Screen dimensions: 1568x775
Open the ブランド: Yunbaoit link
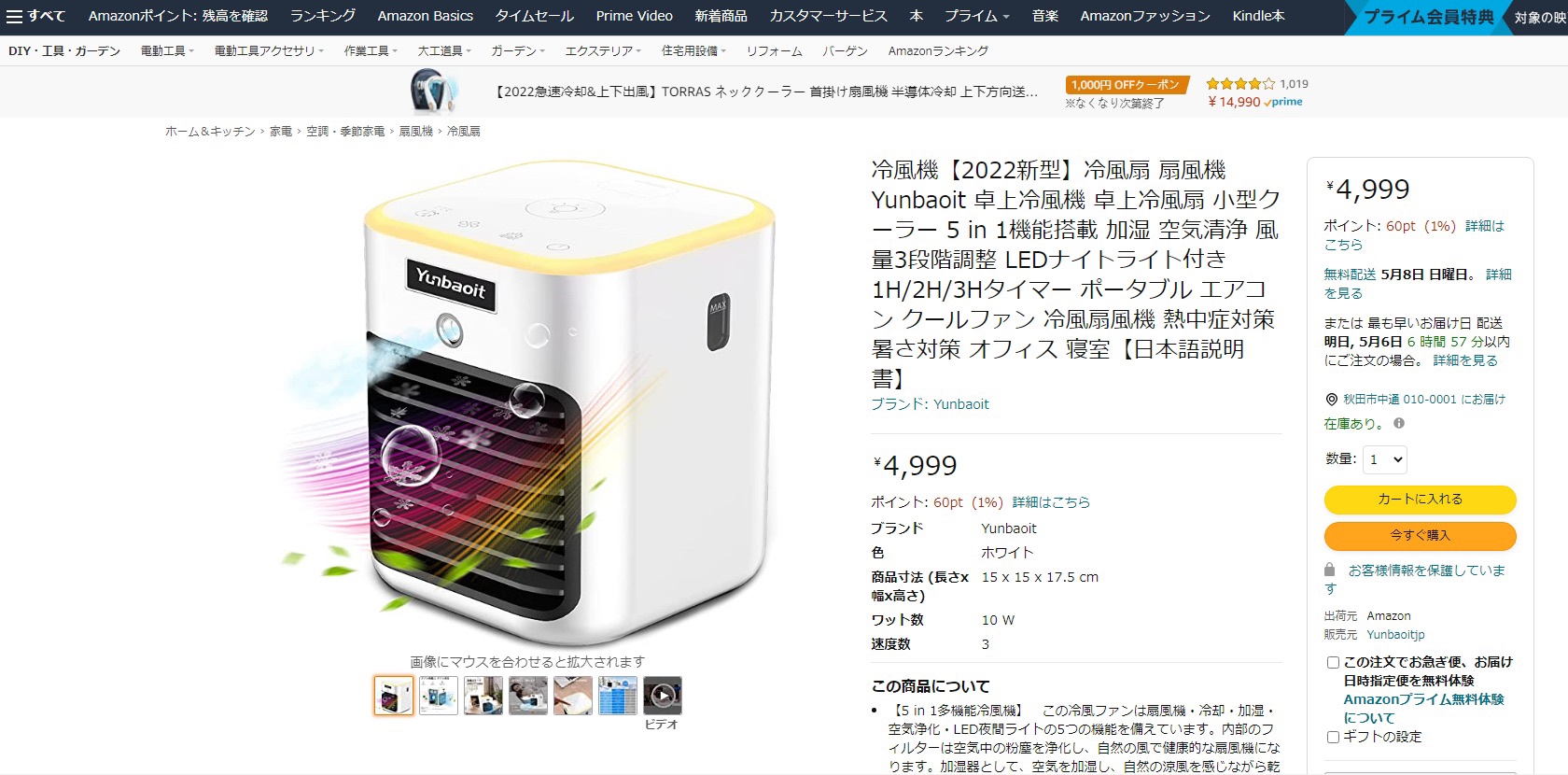click(930, 404)
